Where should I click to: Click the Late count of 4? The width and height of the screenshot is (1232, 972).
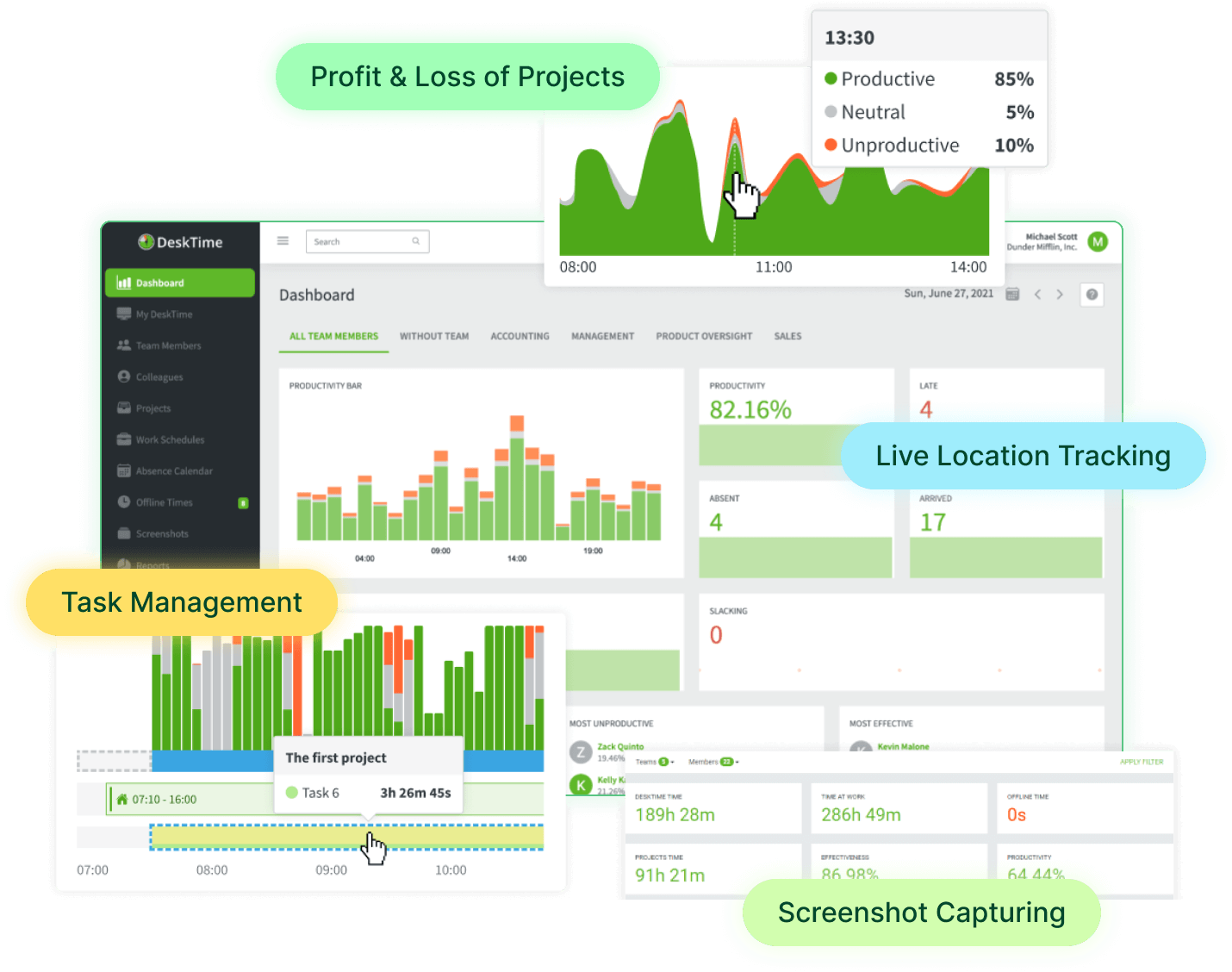coord(926,409)
